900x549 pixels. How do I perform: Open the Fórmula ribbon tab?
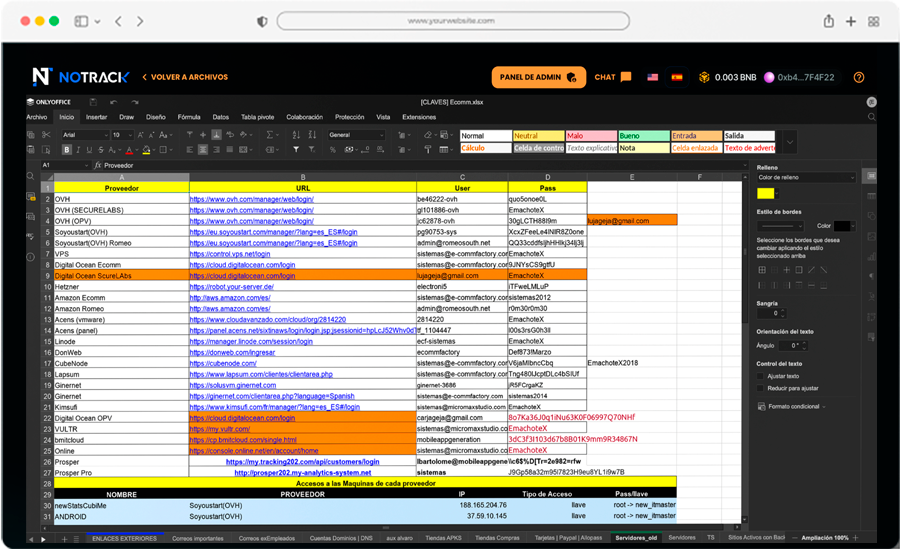189,117
